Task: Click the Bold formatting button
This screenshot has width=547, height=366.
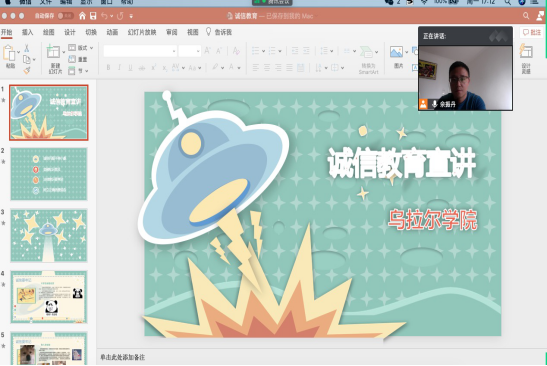Action: [108, 67]
